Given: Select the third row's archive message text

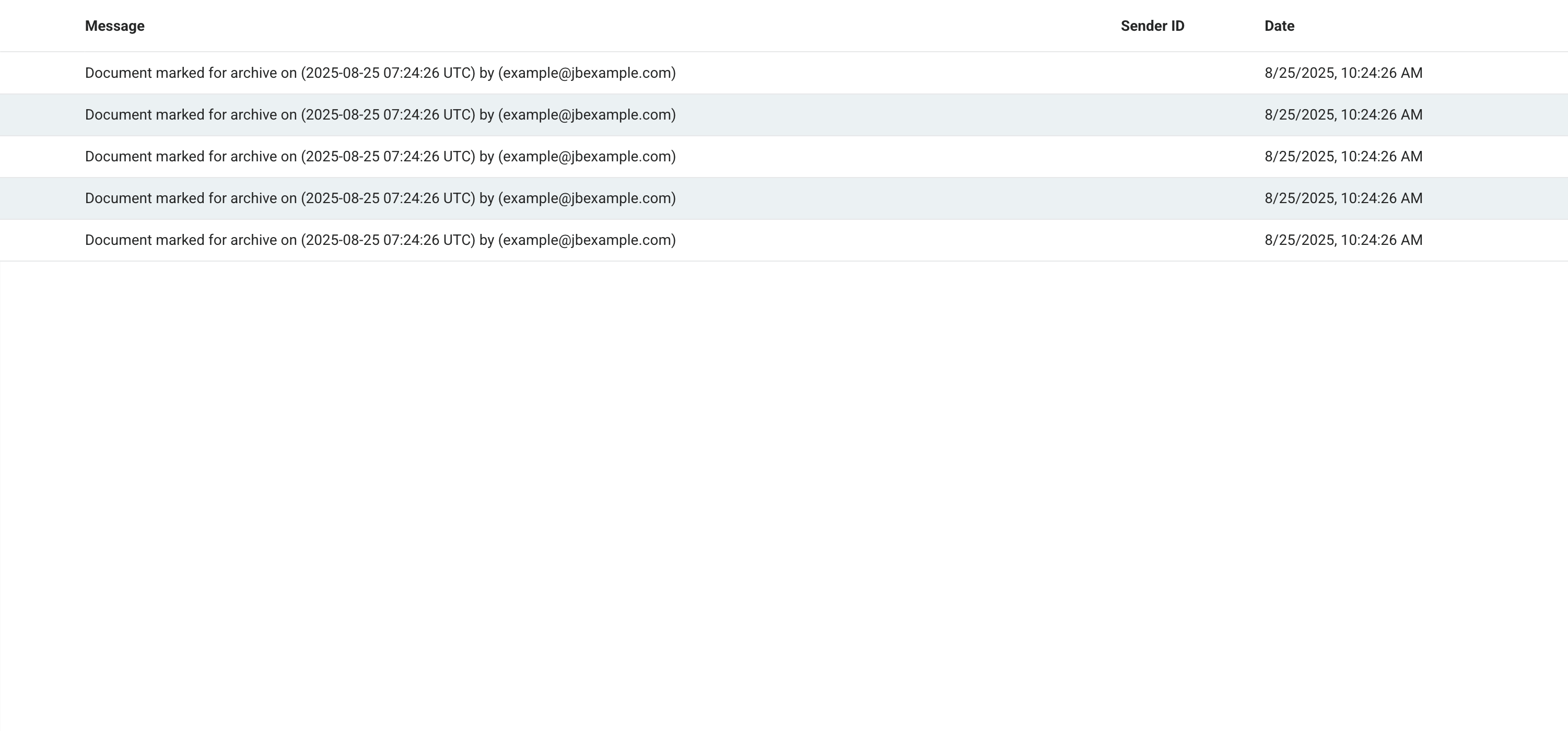Looking at the screenshot, I should pyautogui.click(x=380, y=157).
